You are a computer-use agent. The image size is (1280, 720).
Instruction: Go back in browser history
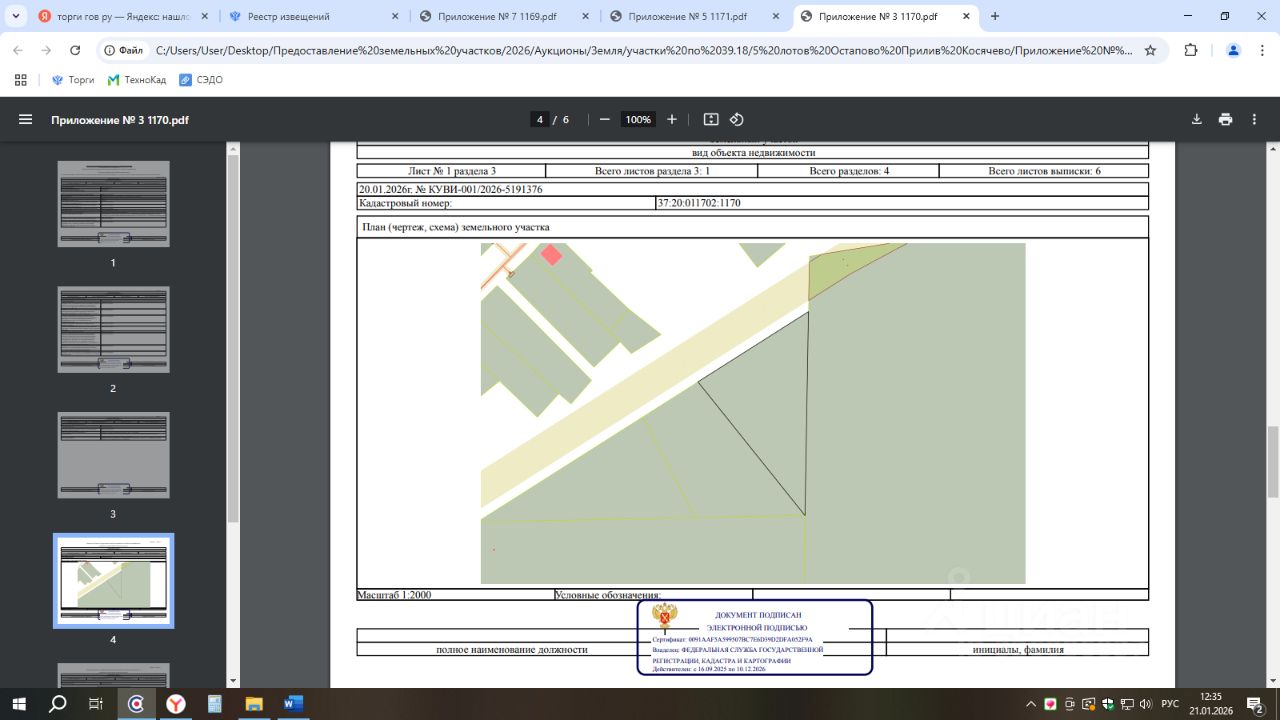click(18, 50)
